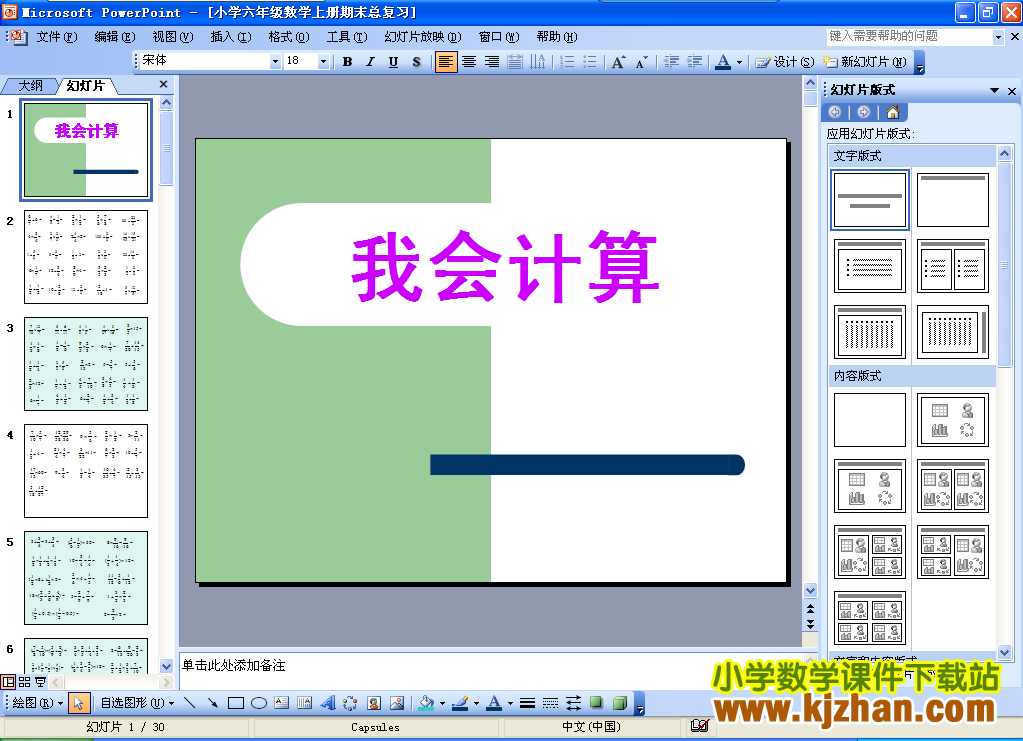Viewport: 1023px width, 741px height.
Task: Click the 设计 button
Action: point(785,62)
